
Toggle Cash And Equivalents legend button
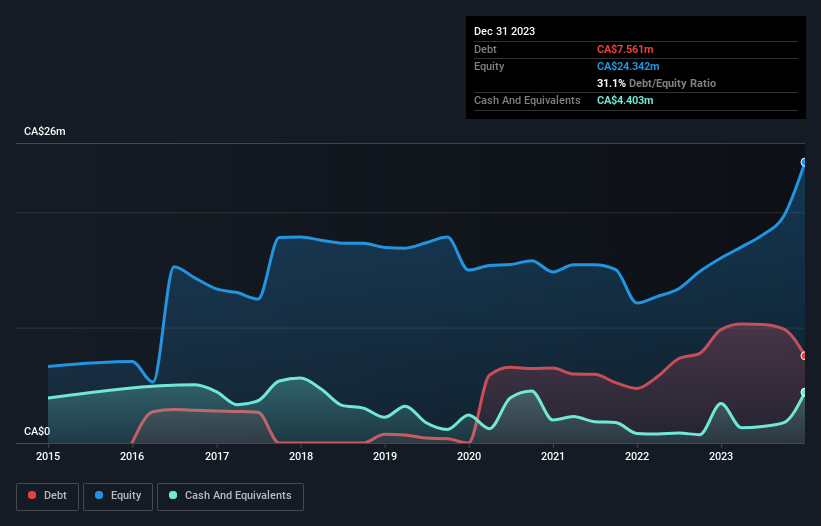(x=230, y=496)
